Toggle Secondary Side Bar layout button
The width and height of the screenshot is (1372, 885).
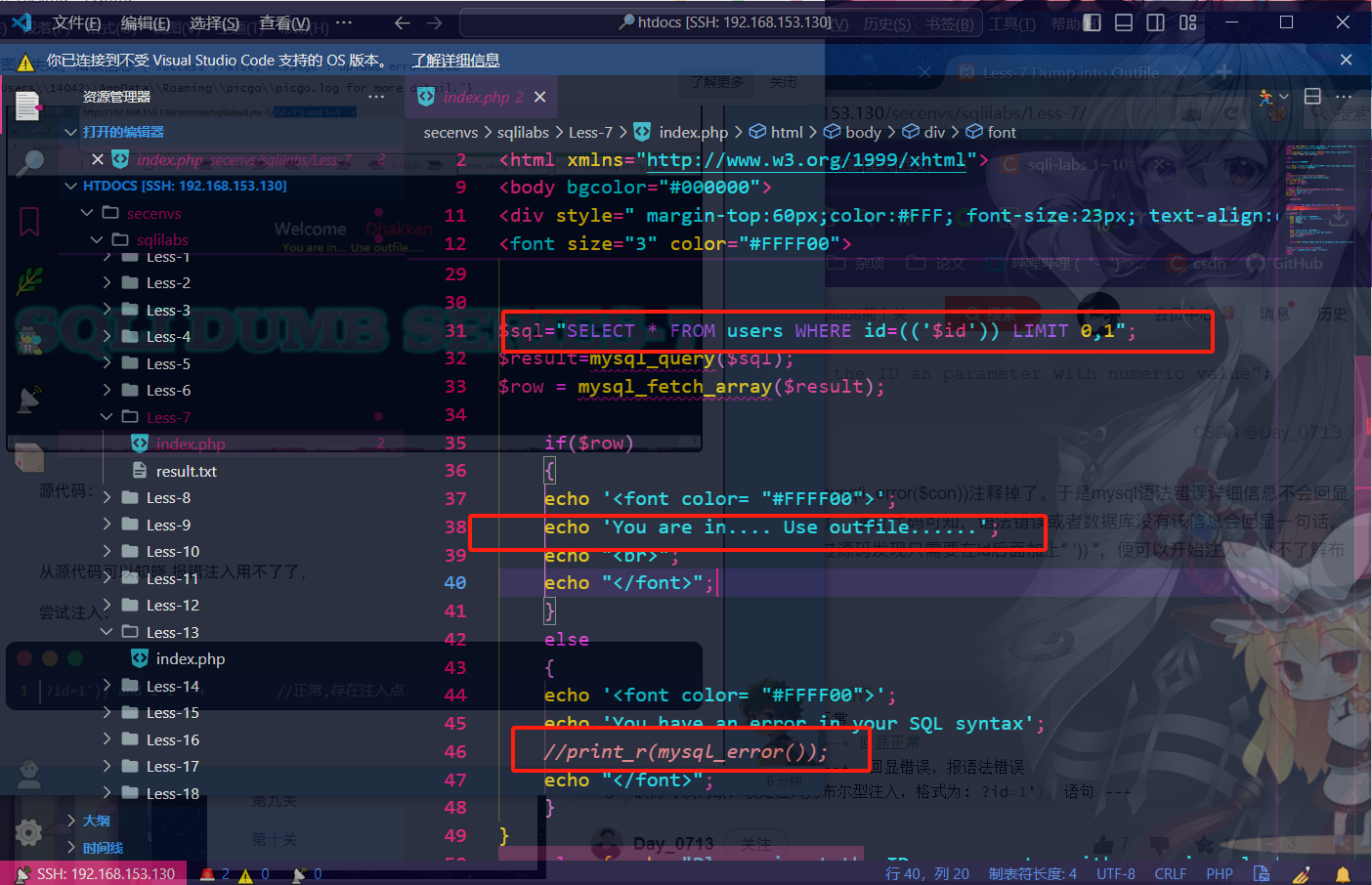(x=1155, y=22)
